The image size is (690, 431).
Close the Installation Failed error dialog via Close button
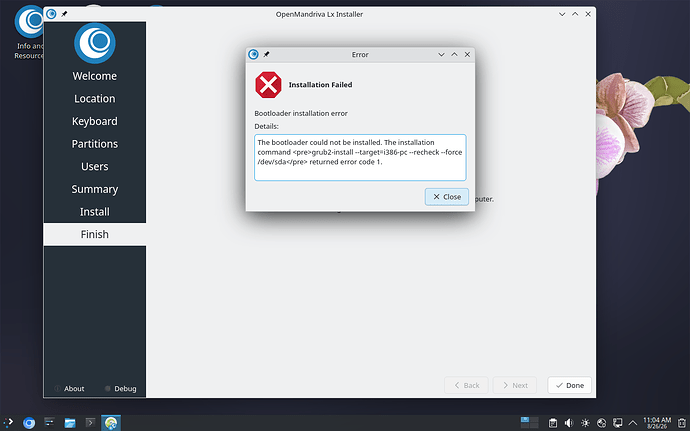click(447, 197)
